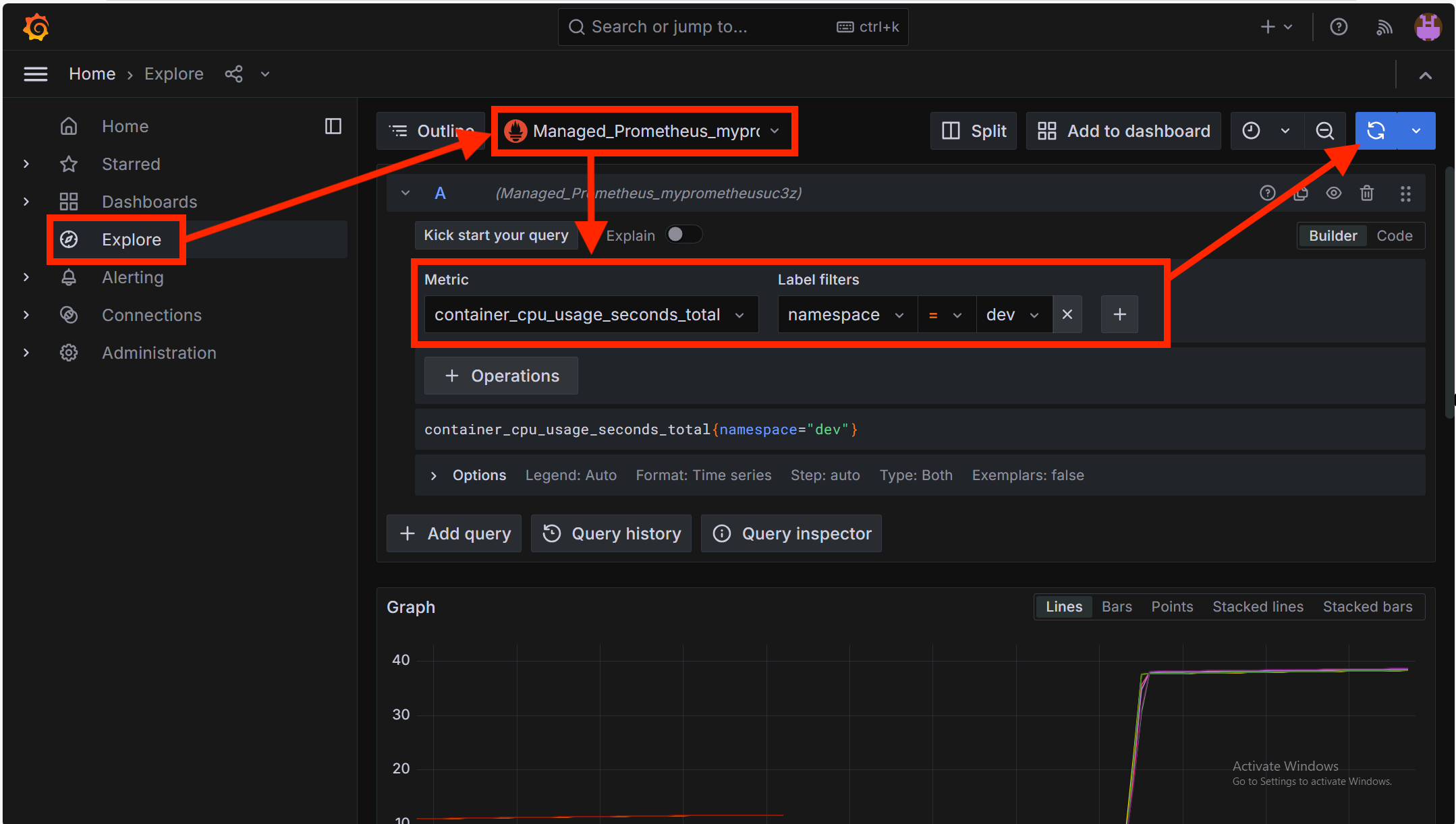Expand the Administration sidebar section
This screenshot has width=1456, height=824.
coord(26,353)
